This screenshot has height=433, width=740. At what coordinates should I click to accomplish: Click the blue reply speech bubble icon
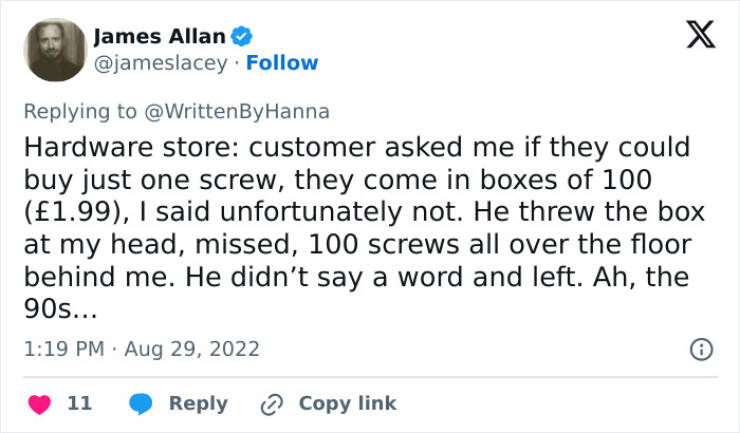tap(141, 404)
